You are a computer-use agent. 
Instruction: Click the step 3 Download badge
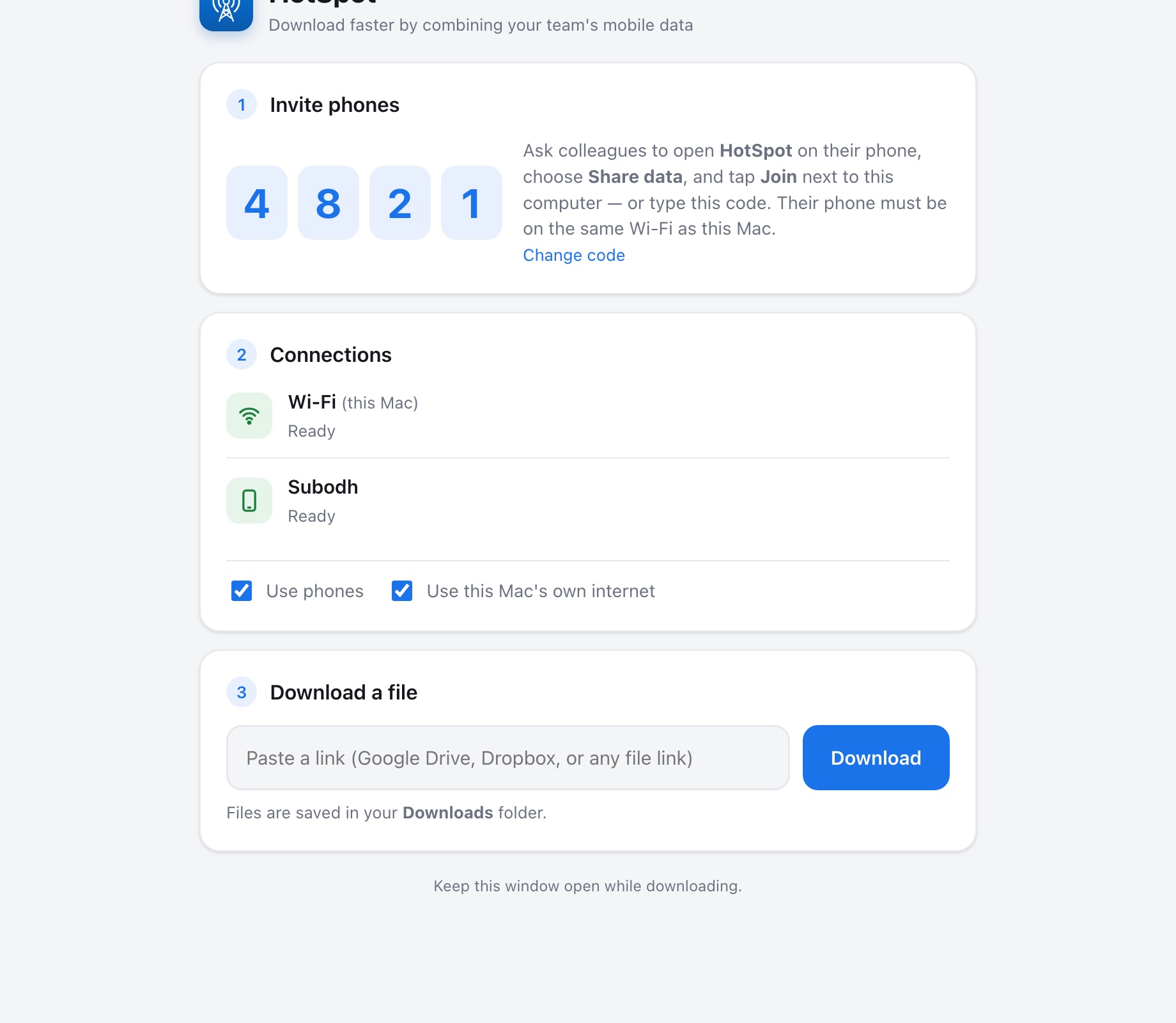[242, 692]
